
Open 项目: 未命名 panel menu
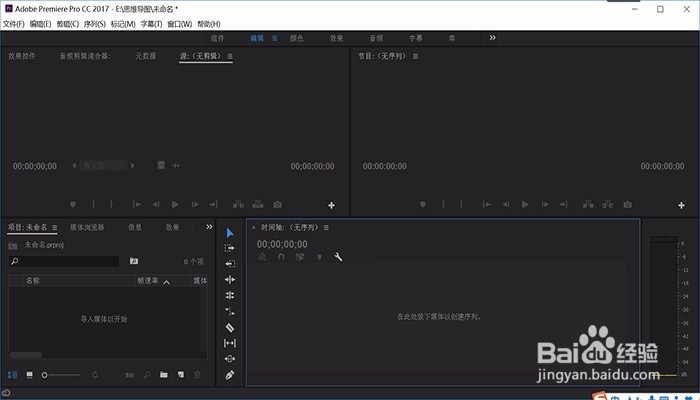[54, 227]
